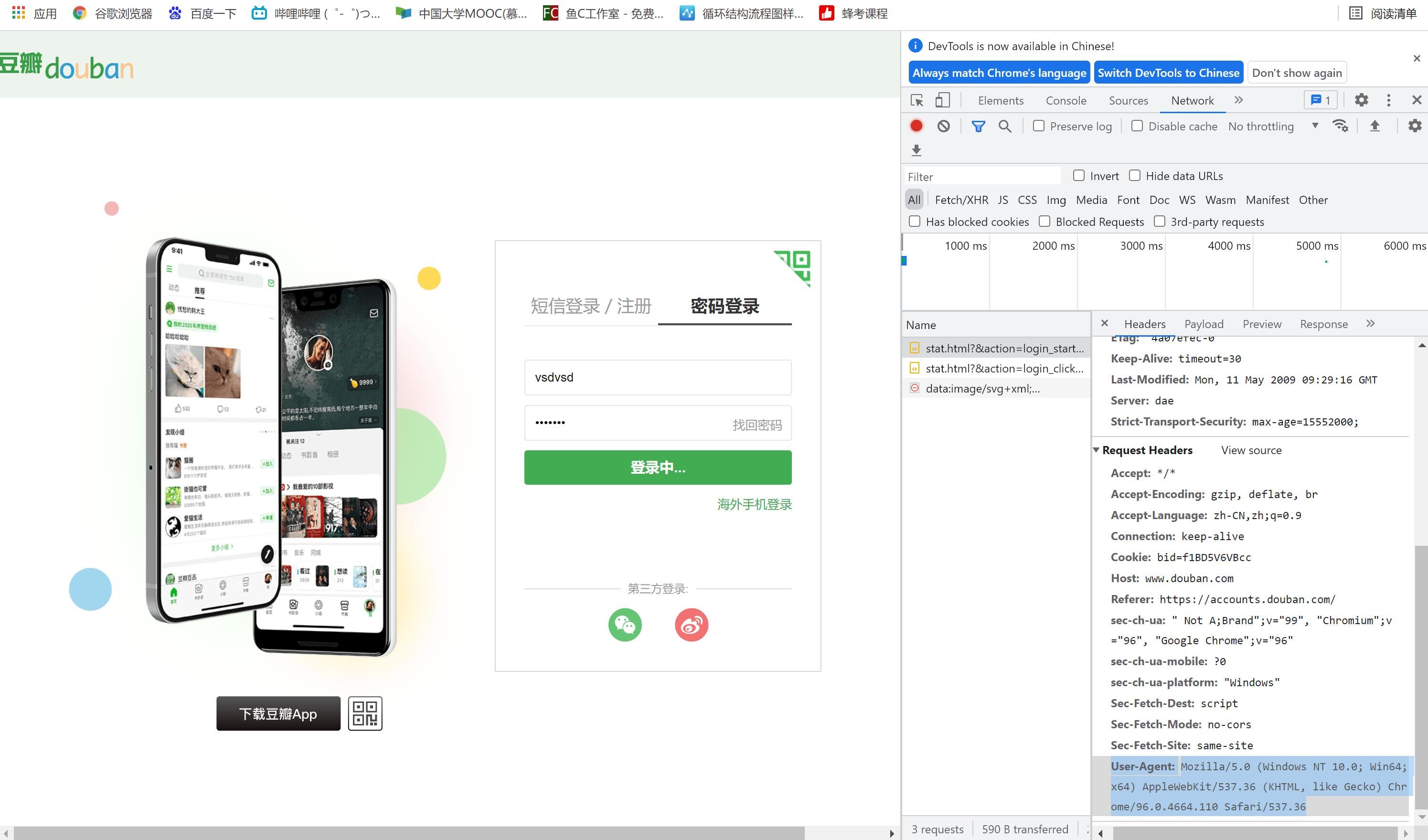Collapse the Request Headers section
1428x840 pixels.
(1096, 450)
